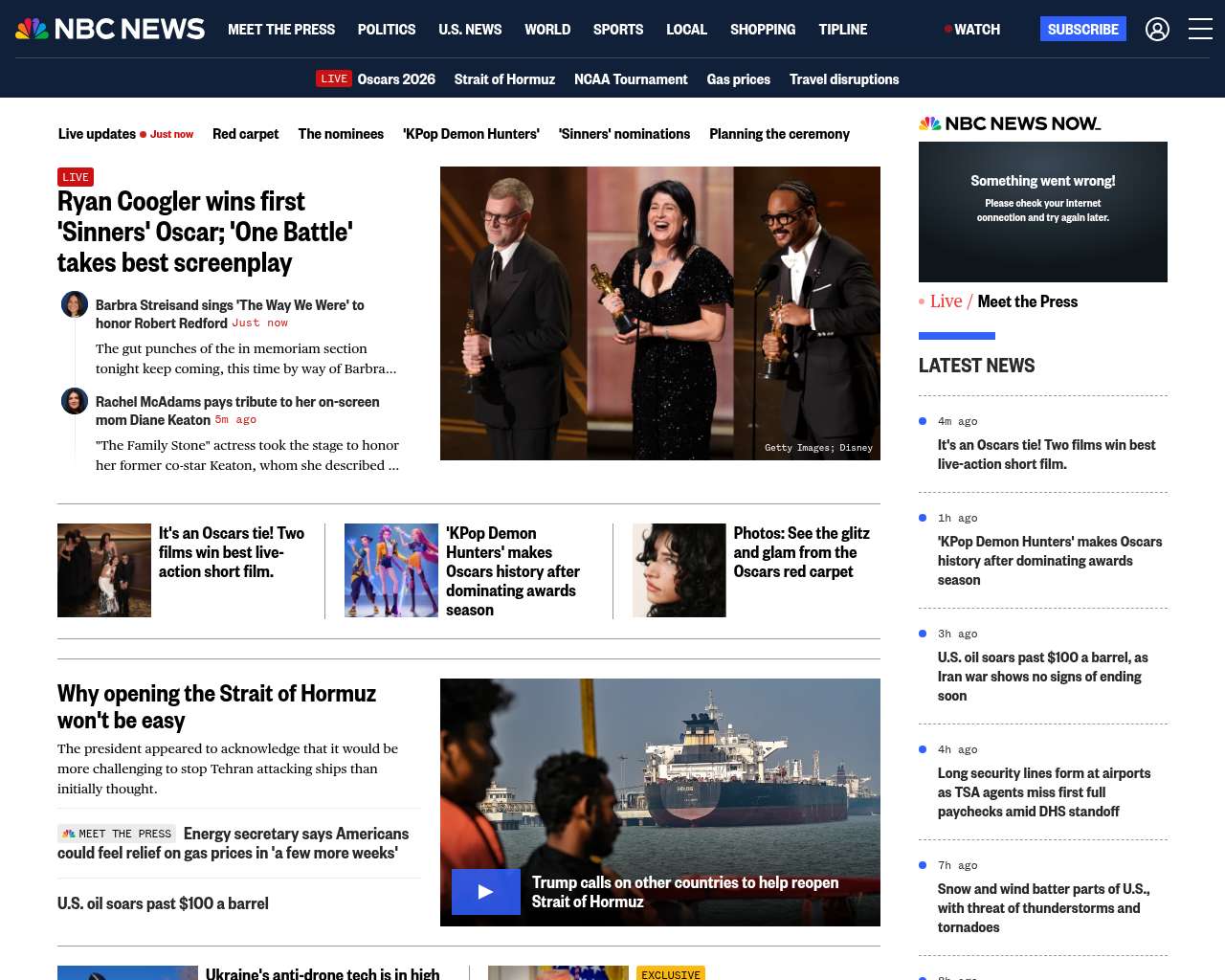Open the hamburger menu icon
The image size is (1225, 980).
(1200, 30)
